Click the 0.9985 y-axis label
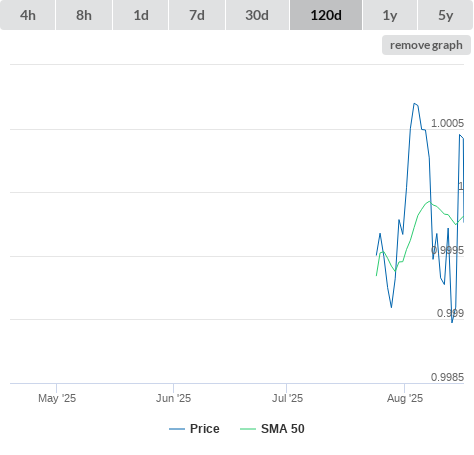 click(x=447, y=377)
